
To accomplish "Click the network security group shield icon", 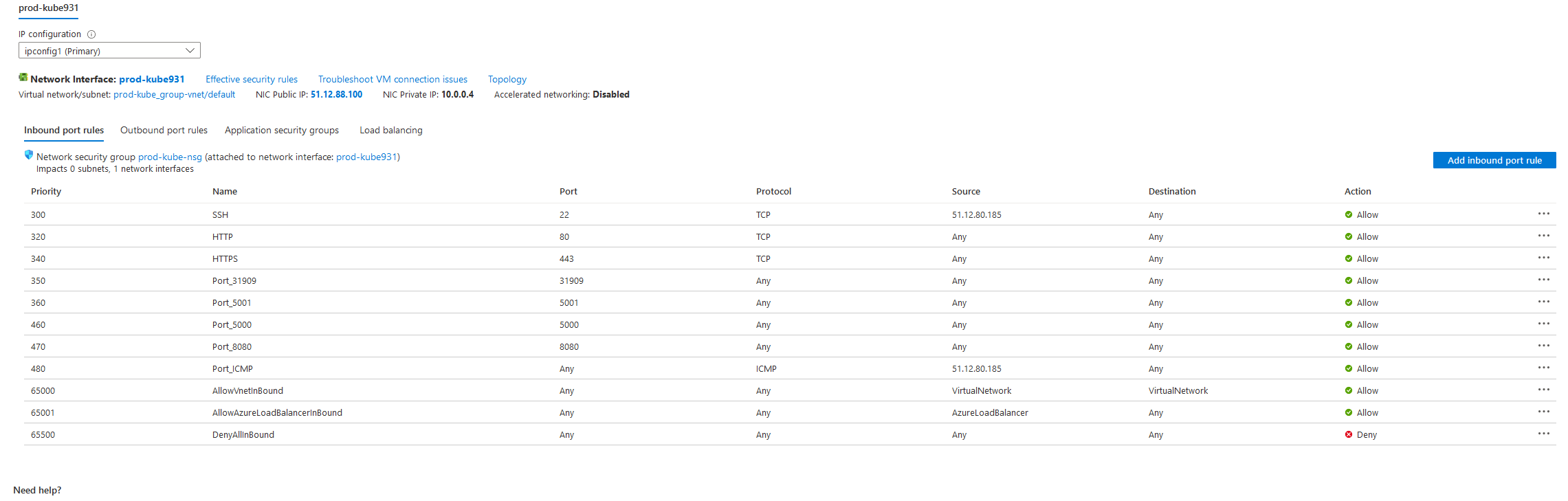I will point(29,155).
